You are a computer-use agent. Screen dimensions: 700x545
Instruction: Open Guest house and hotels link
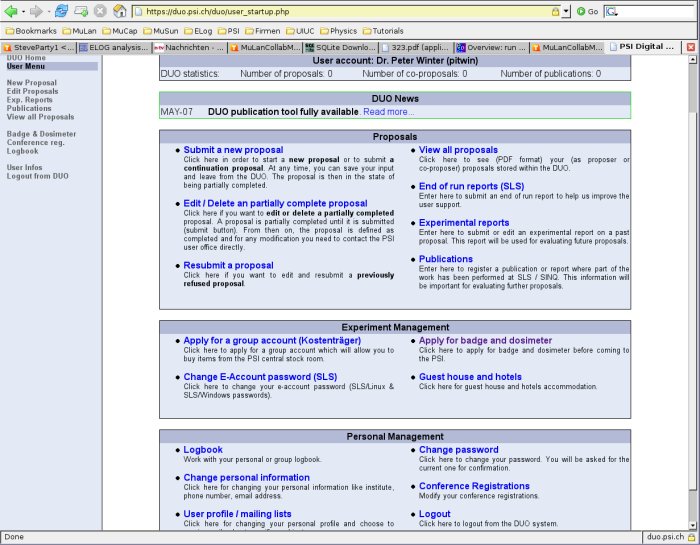pos(470,377)
